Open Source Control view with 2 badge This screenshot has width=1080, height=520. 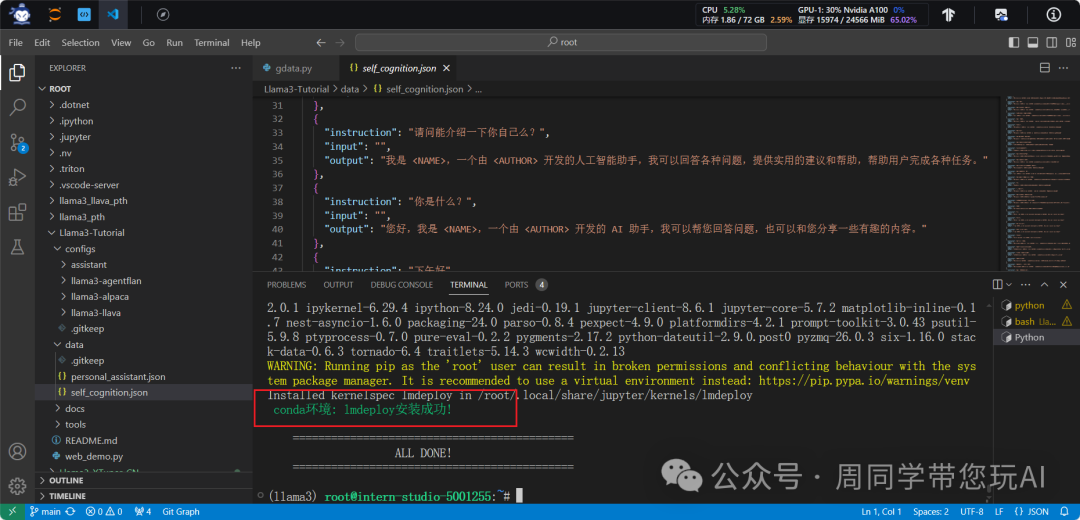click(x=17, y=143)
